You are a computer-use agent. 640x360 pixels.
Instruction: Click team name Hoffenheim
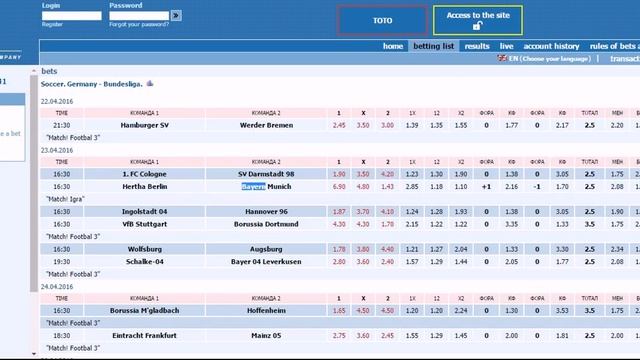266,311
